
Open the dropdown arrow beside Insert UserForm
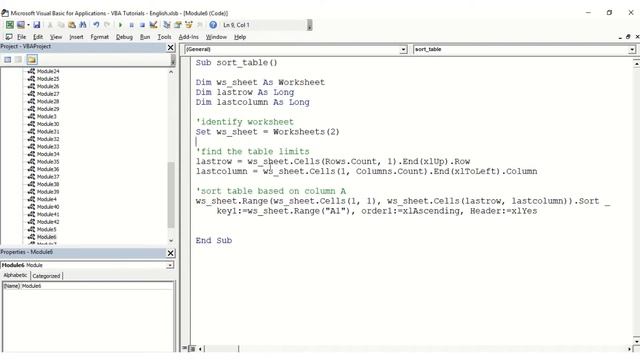(x=28, y=25)
